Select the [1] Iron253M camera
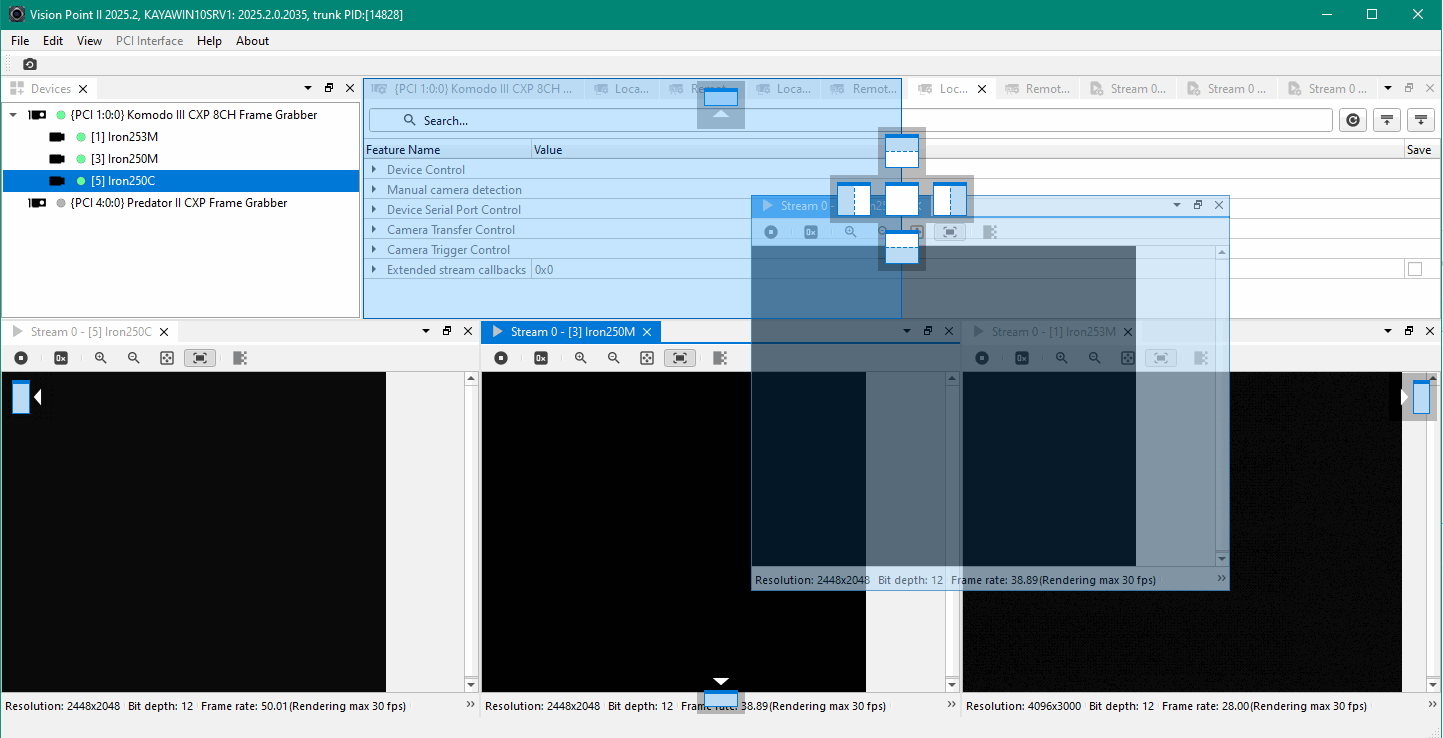Screen dimensions: 1443x738 pos(124,137)
